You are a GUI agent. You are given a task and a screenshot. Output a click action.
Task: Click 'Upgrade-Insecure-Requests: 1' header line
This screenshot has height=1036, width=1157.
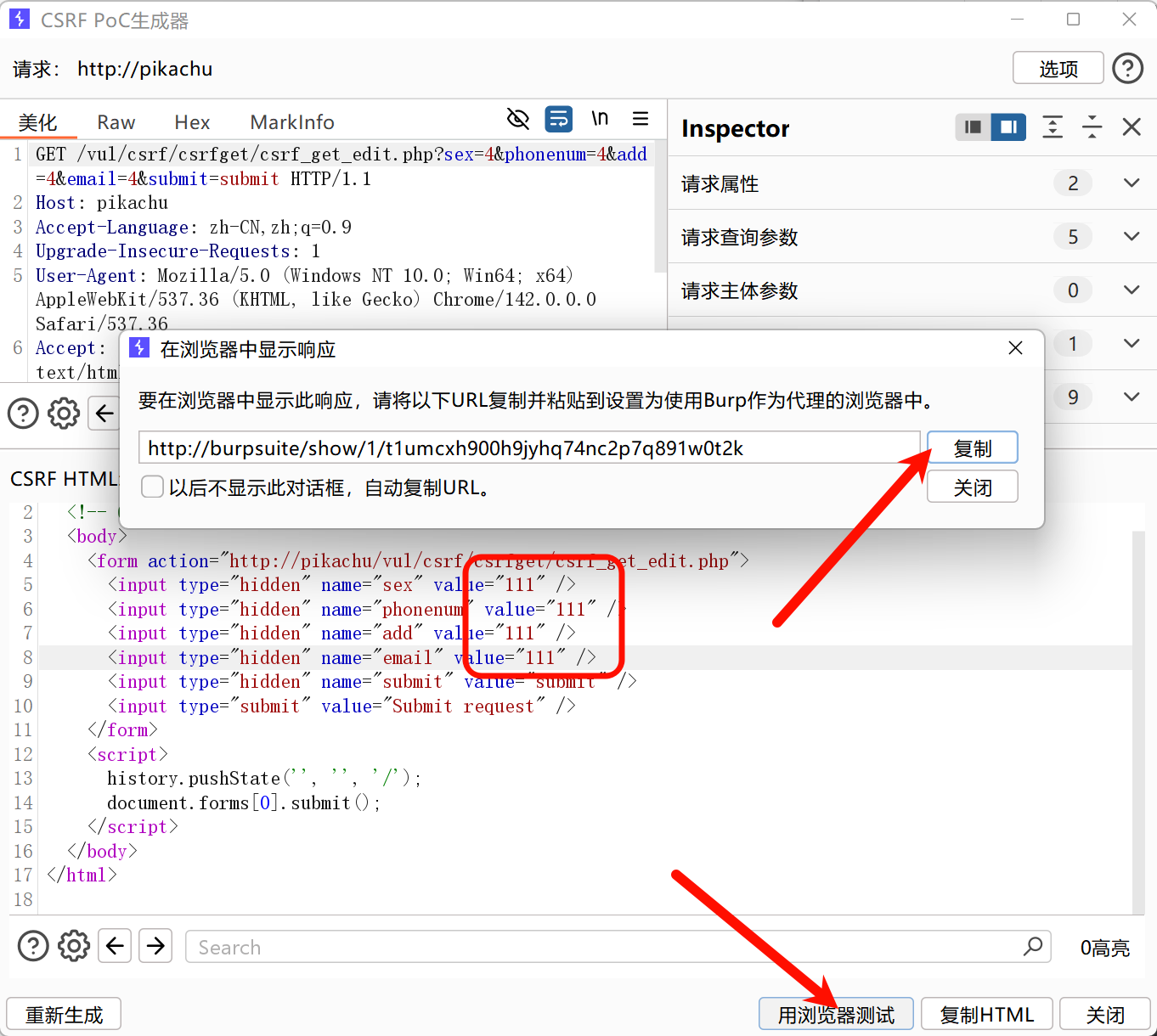coord(178,251)
